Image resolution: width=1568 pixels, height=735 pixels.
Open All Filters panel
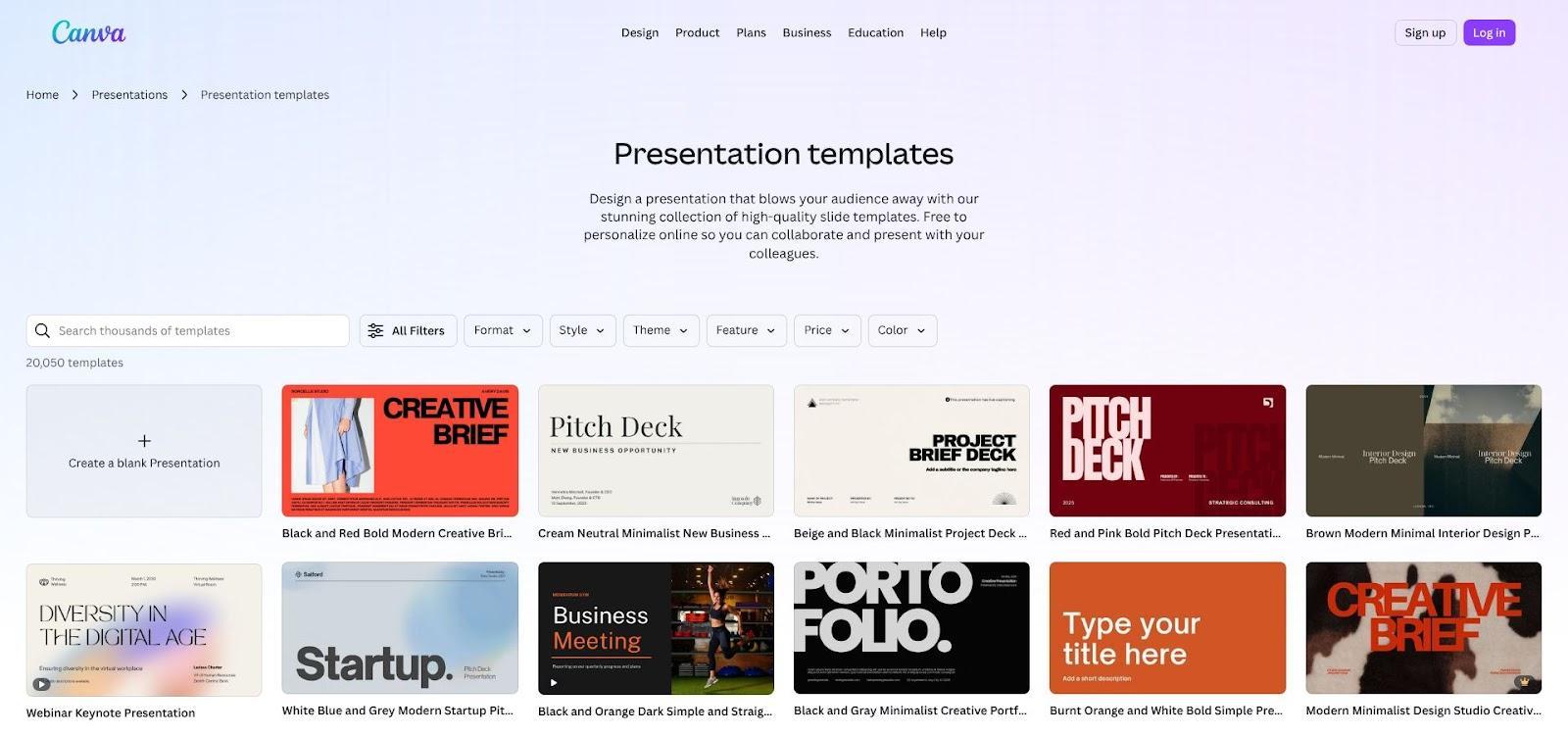point(408,331)
